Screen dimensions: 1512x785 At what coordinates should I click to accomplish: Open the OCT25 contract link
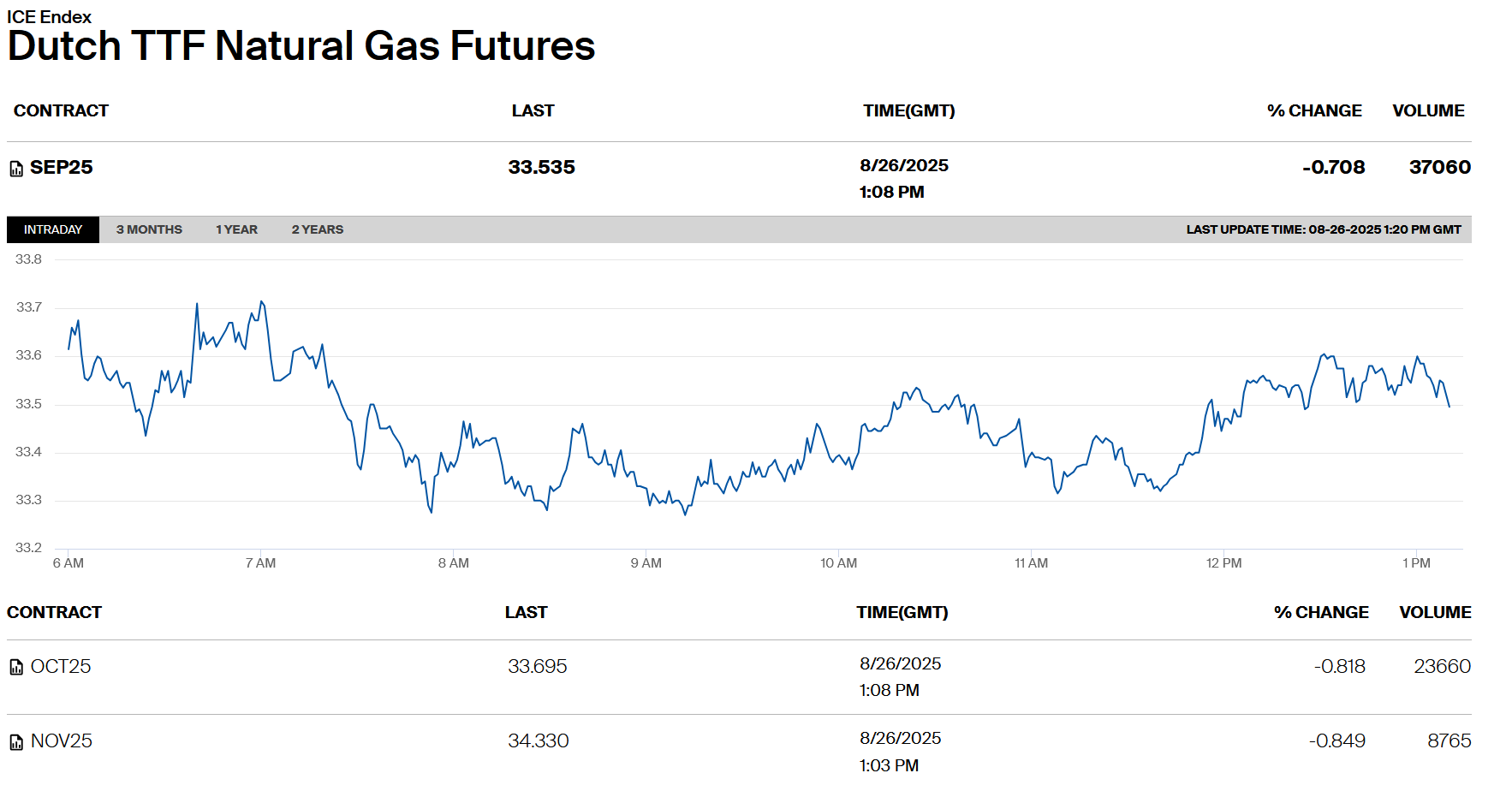pos(61,667)
